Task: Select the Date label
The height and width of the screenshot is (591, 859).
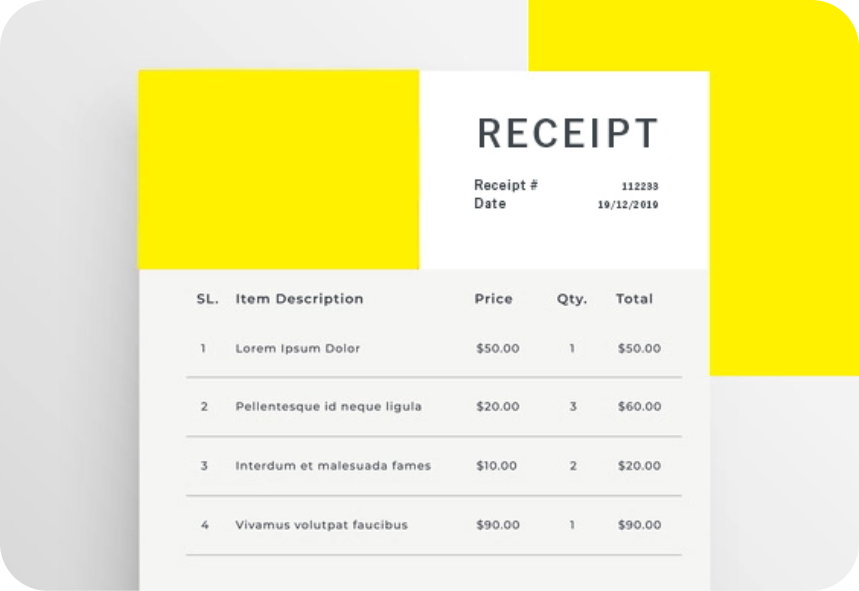Action: (490, 203)
